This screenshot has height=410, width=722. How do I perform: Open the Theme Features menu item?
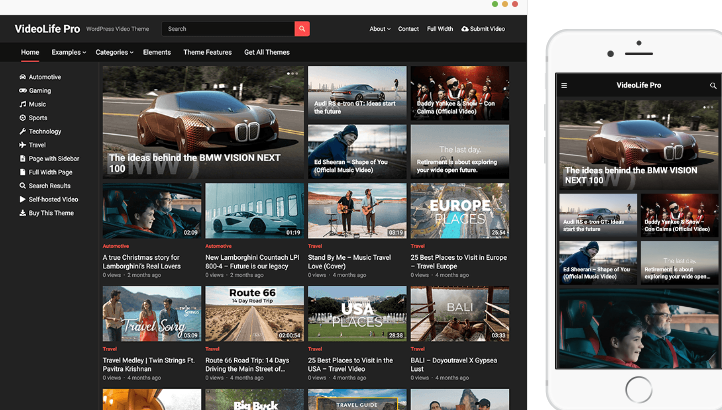pos(207,52)
